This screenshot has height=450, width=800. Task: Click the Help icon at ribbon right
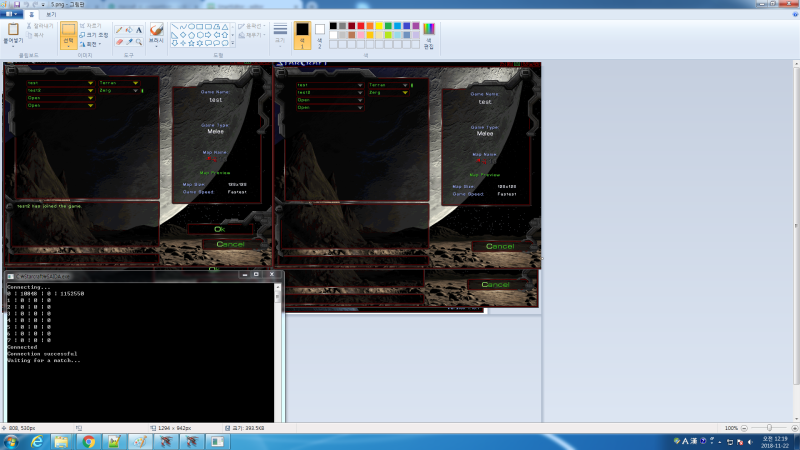795,14
